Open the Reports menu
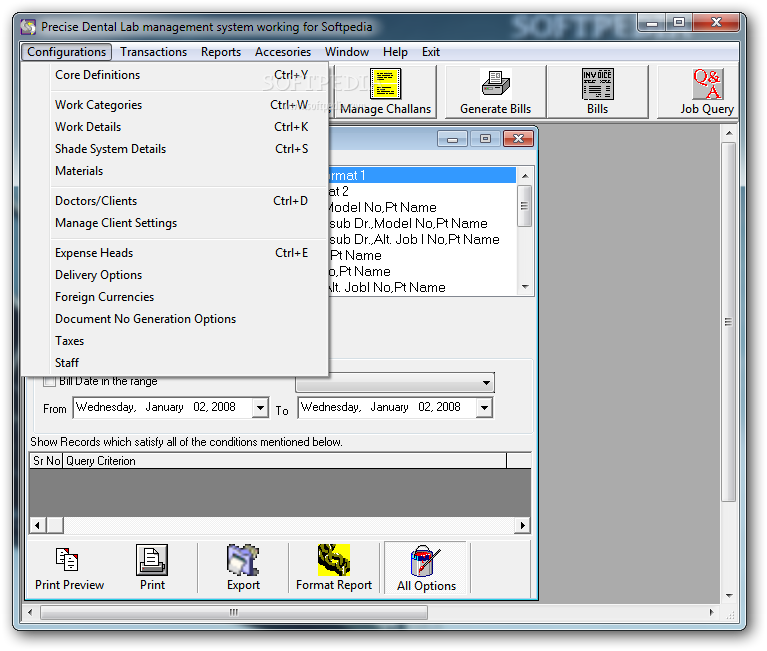 (221, 52)
